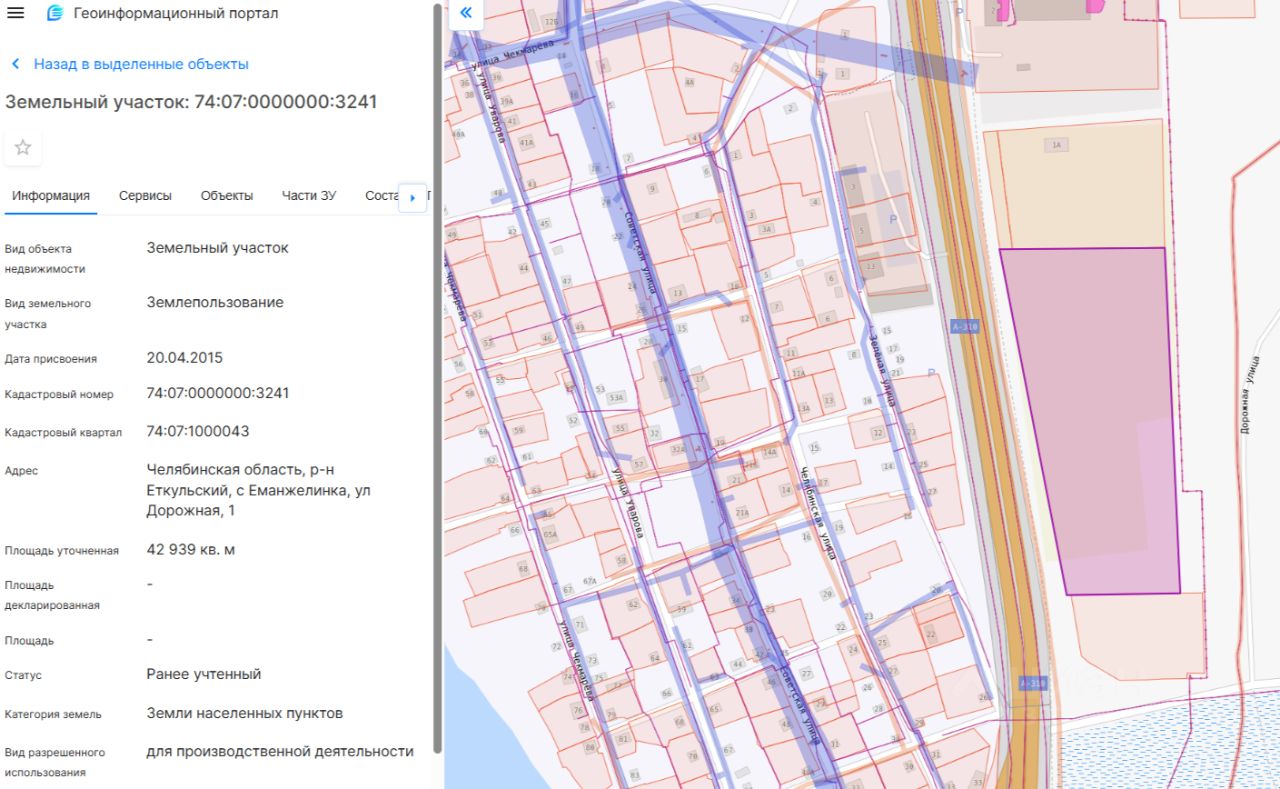
Task: Click the Вид земельного участка label
Action: pyautogui.click(x=48, y=313)
